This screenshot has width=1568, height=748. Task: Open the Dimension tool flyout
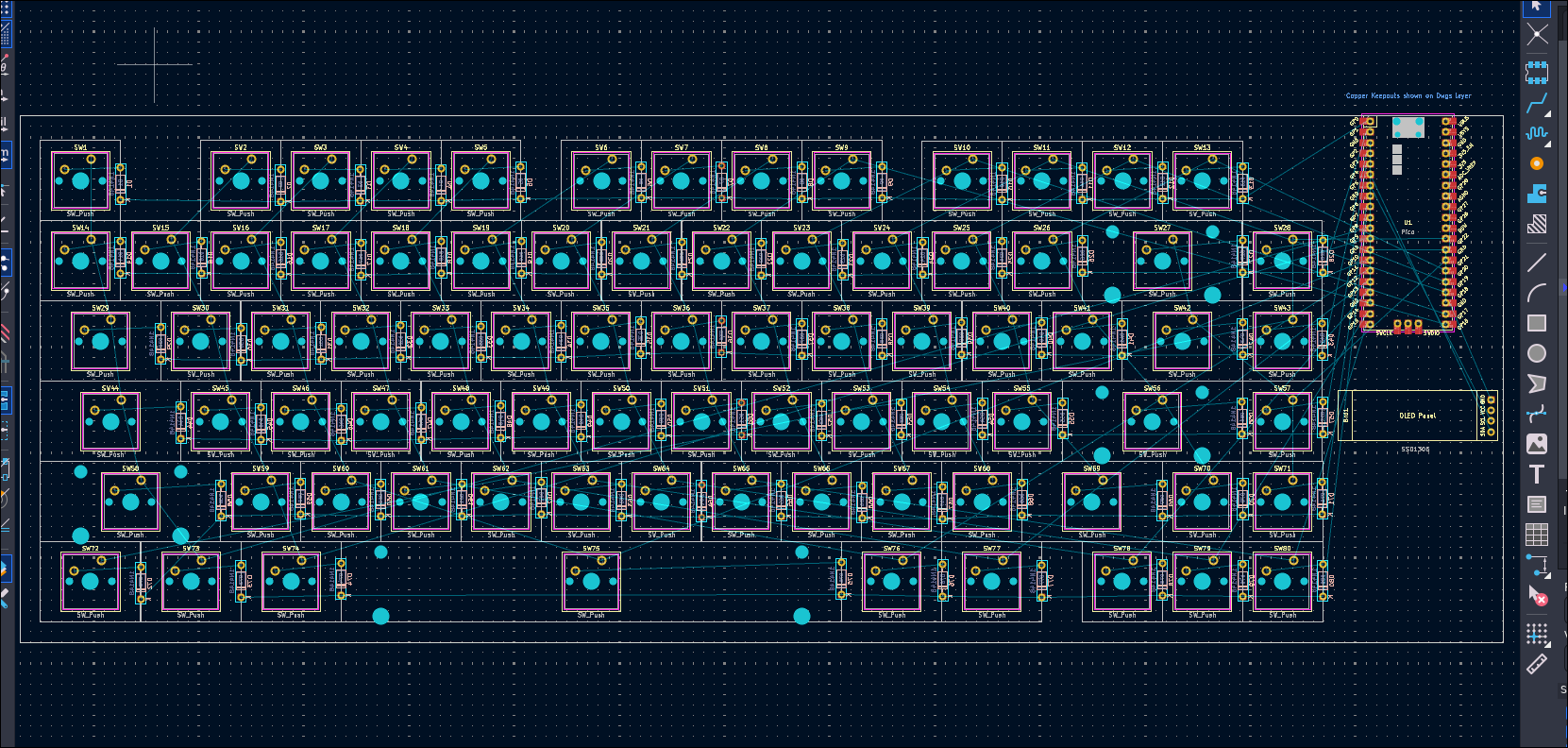(1547, 573)
